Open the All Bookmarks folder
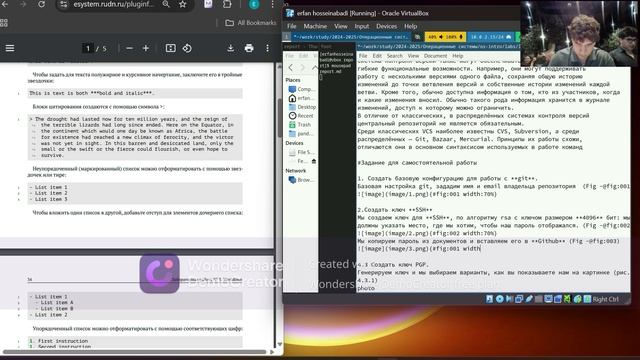The width and height of the screenshot is (640, 360). pos(251,23)
